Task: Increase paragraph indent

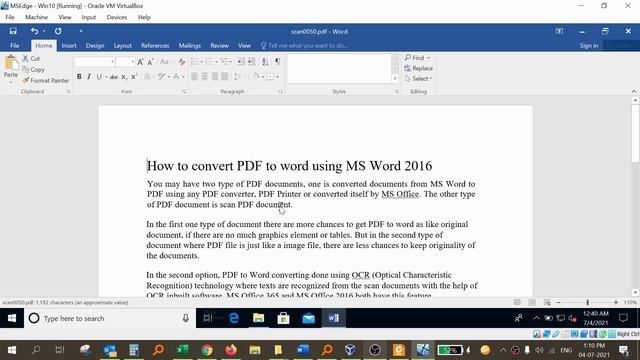Action: pyautogui.click(x=251, y=62)
